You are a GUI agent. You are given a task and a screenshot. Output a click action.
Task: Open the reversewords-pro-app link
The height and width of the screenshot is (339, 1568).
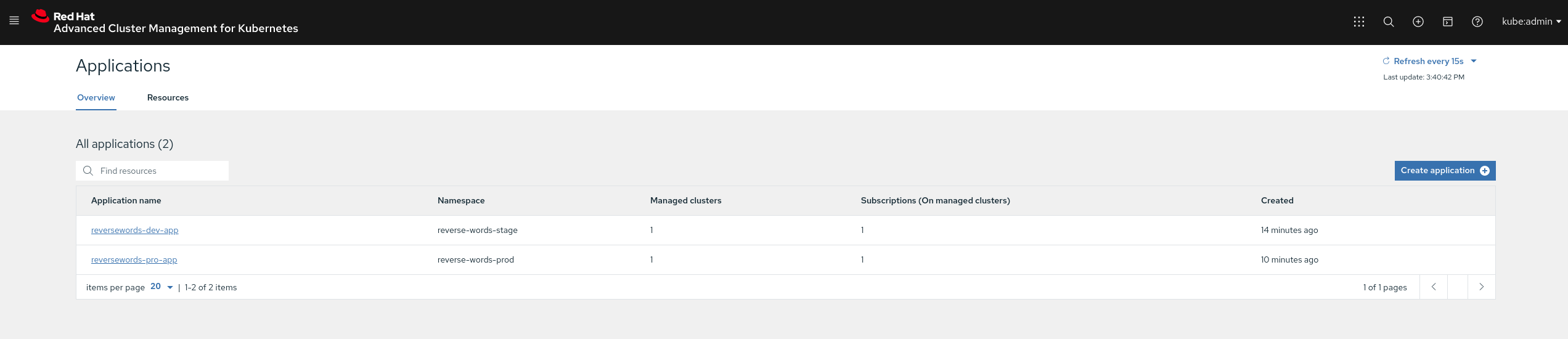[134, 260]
